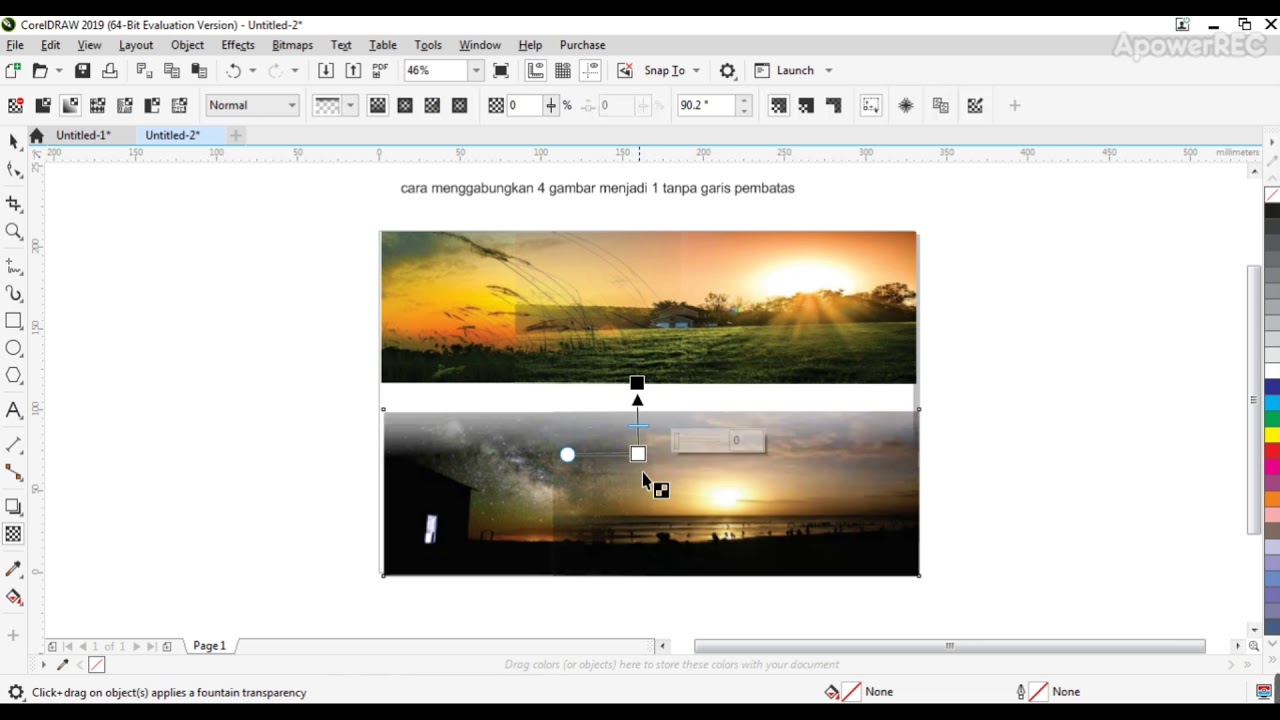The width and height of the screenshot is (1280, 720).
Task: Click the yellow color swatch in palette
Action: coord(1272,435)
